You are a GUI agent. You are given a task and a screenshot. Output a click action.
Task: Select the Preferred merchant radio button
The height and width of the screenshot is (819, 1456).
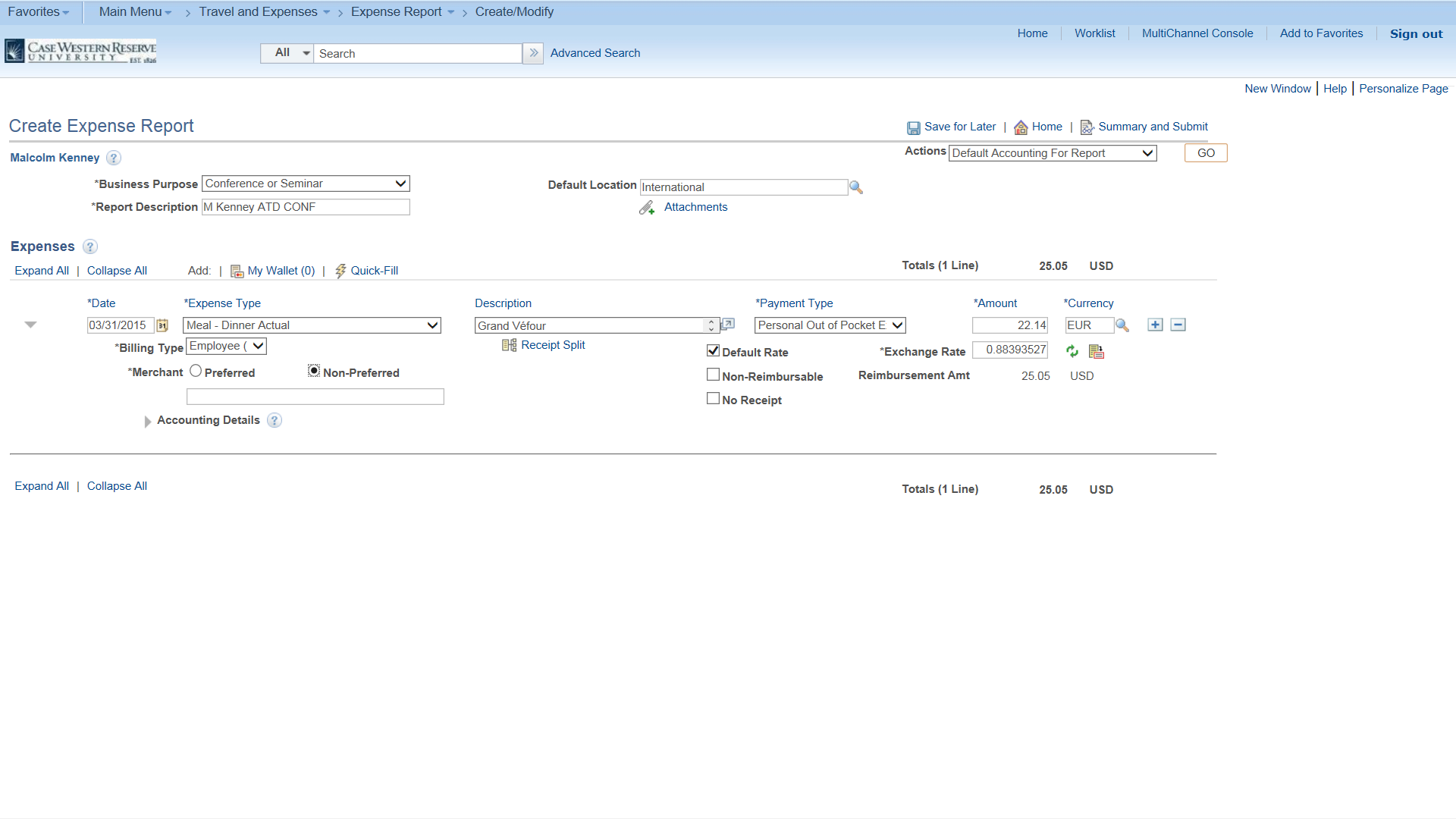196,371
